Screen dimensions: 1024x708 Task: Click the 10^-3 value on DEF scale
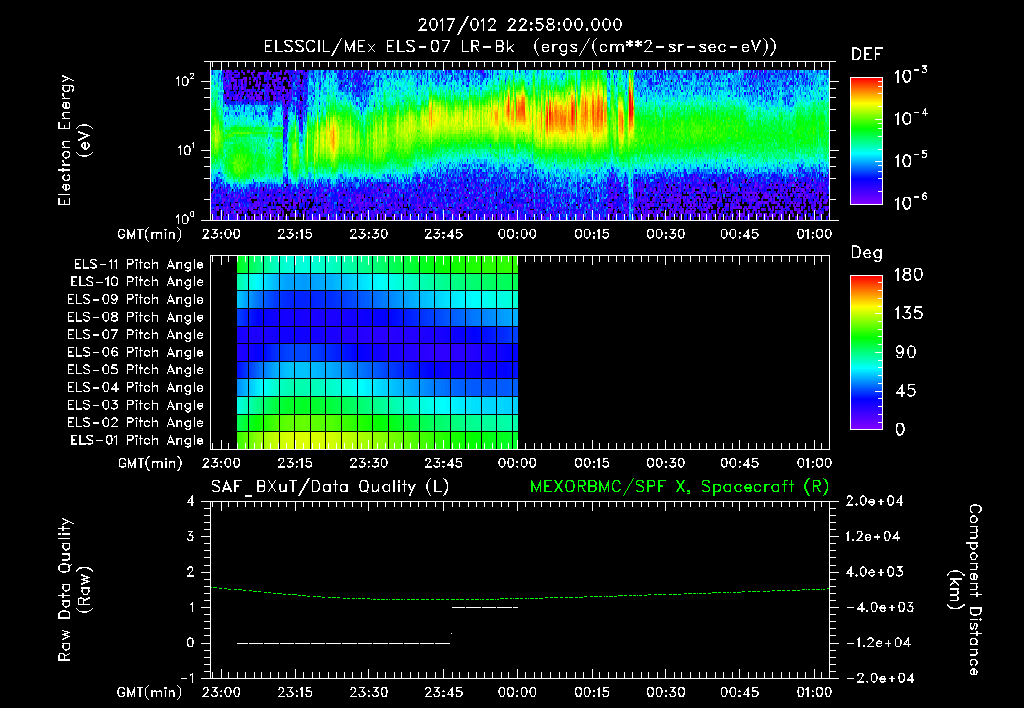pos(910,76)
